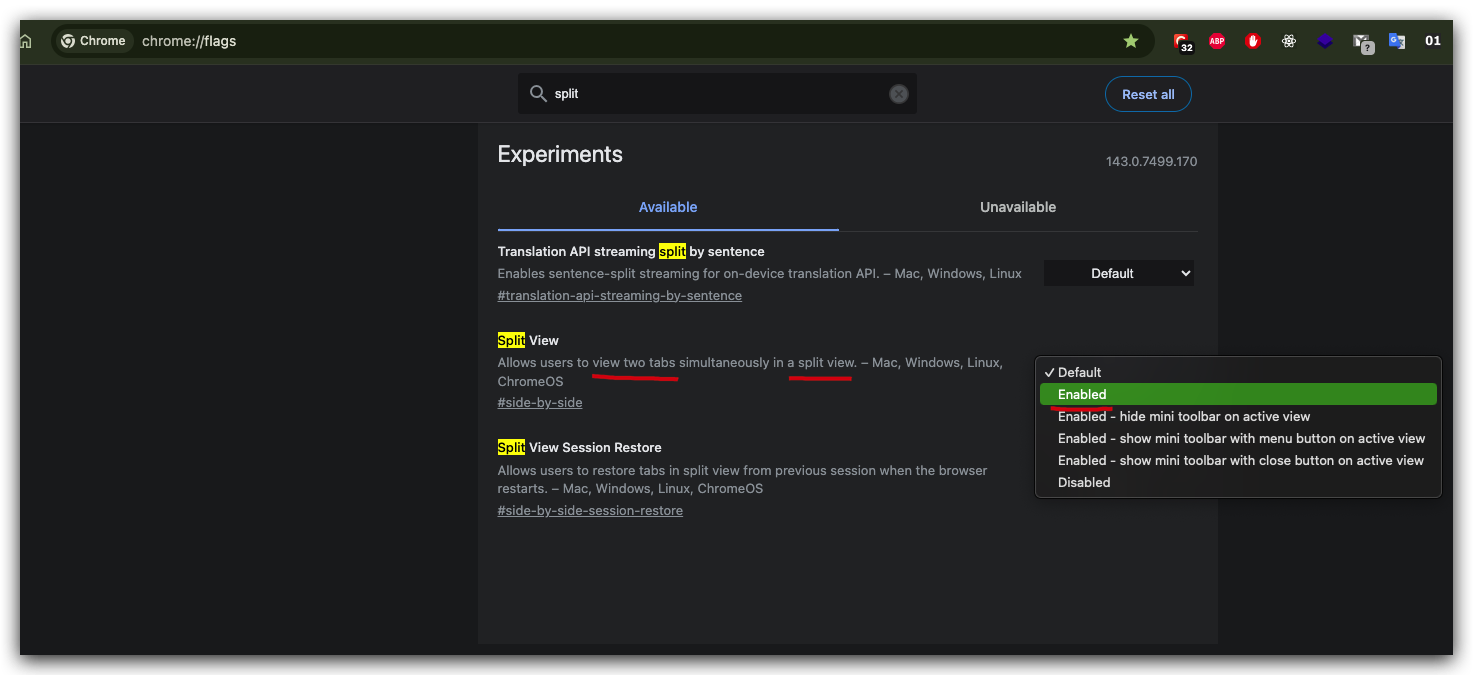This screenshot has height=675, width=1473.
Task: Open the React Developer Tools extension
Action: (x=1289, y=41)
